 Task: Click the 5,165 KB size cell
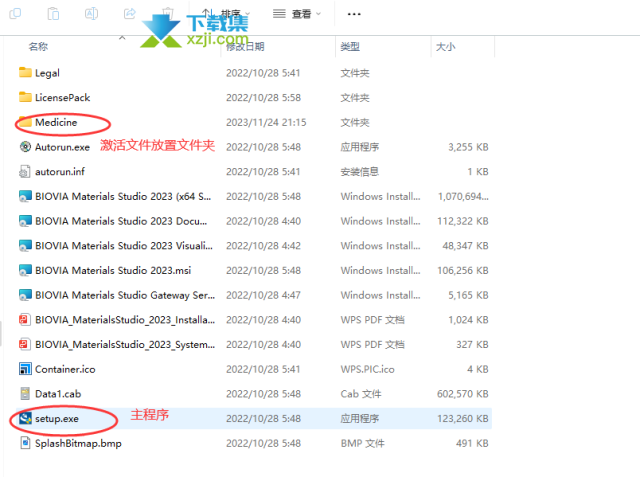tap(468, 295)
